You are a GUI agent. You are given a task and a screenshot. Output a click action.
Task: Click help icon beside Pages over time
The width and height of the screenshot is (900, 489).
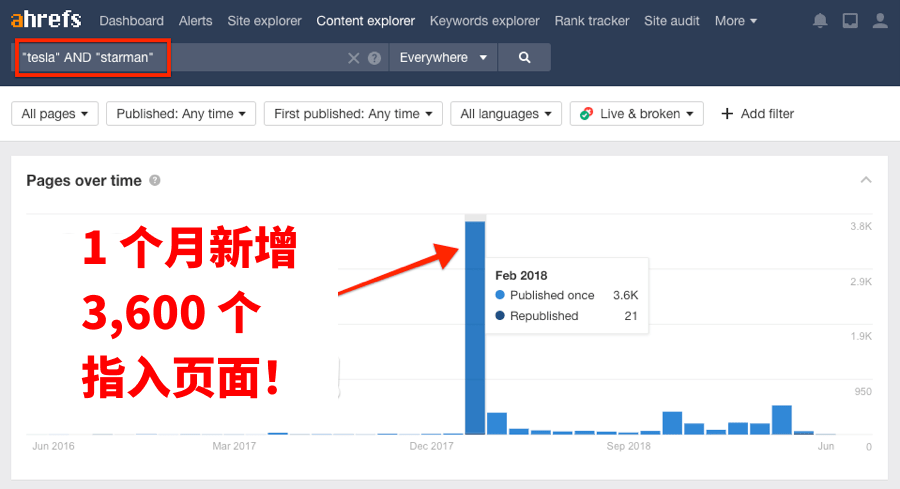[155, 181]
